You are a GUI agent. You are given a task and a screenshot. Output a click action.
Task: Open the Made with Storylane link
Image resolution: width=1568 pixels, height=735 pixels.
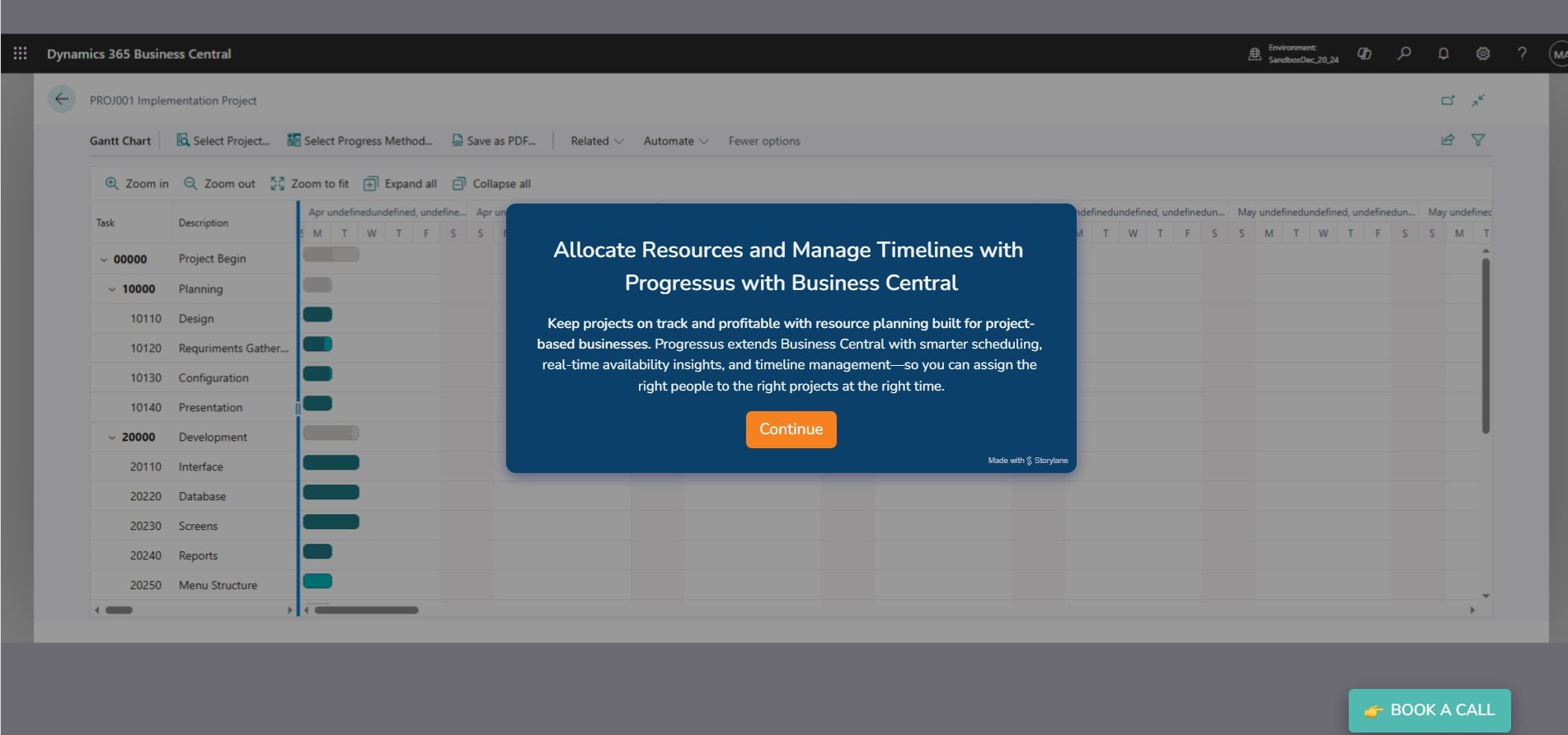[1028, 461]
